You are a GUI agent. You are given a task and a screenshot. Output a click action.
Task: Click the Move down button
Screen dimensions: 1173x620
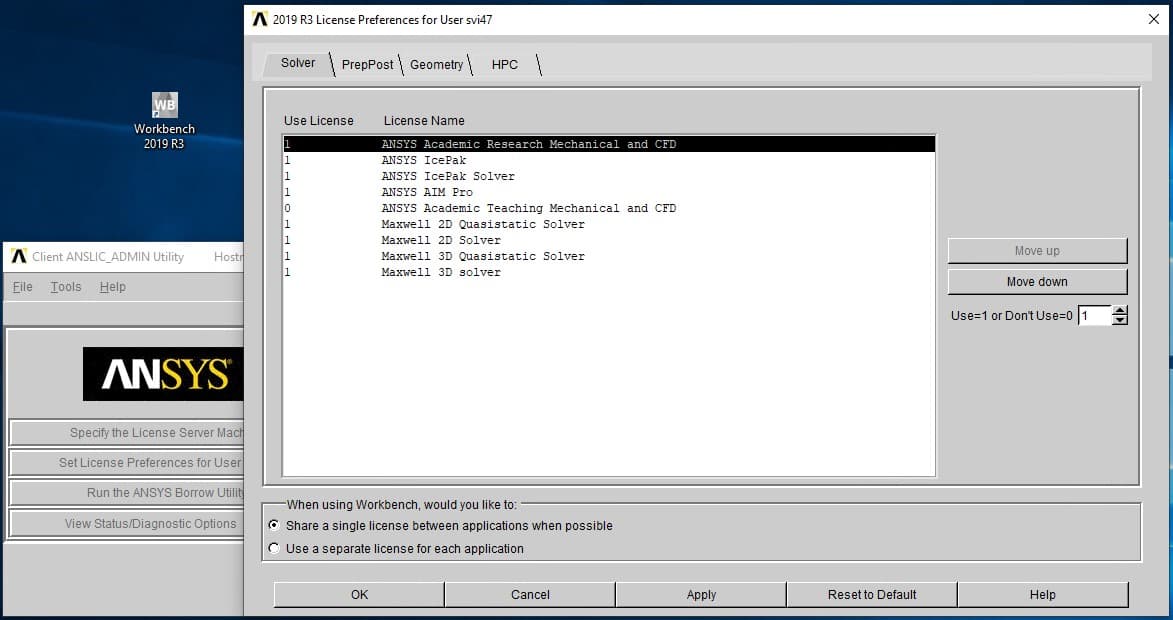click(1037, 282)
